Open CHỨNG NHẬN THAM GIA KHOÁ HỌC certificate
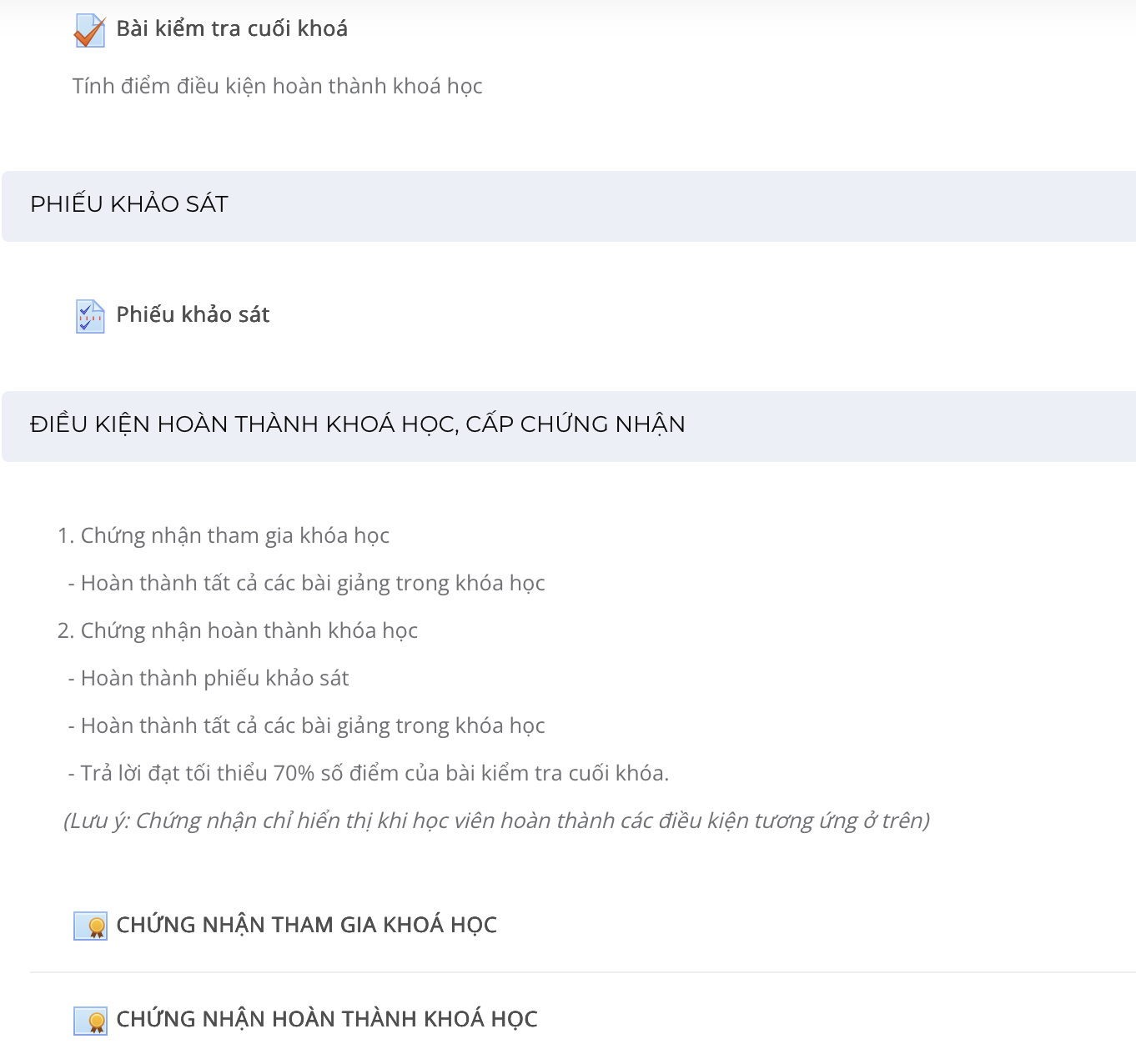The image size is (1136, 1064). click(306, 925)
